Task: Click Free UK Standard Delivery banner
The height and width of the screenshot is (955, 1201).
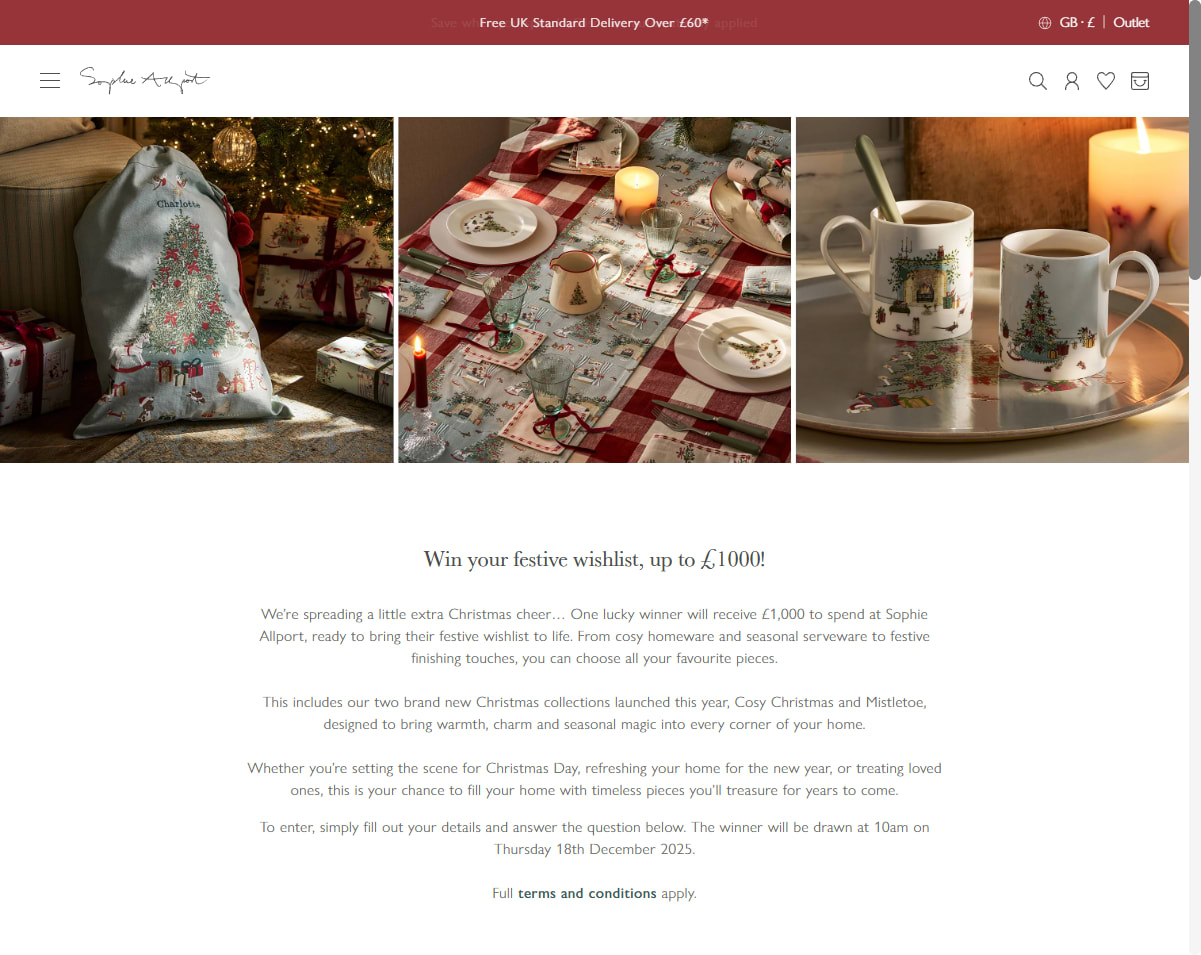Action: 594,22
